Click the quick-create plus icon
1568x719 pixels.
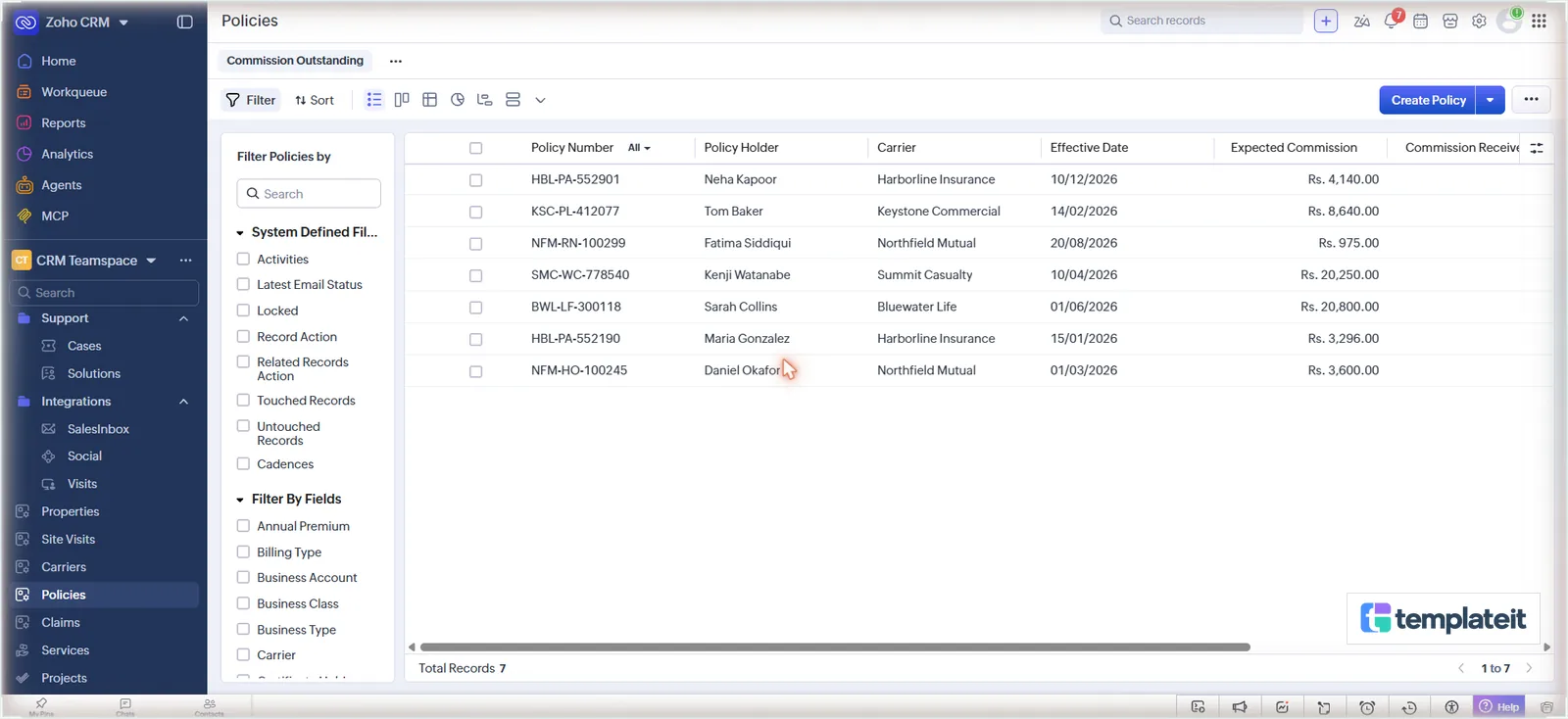(x=1326, y=21)
